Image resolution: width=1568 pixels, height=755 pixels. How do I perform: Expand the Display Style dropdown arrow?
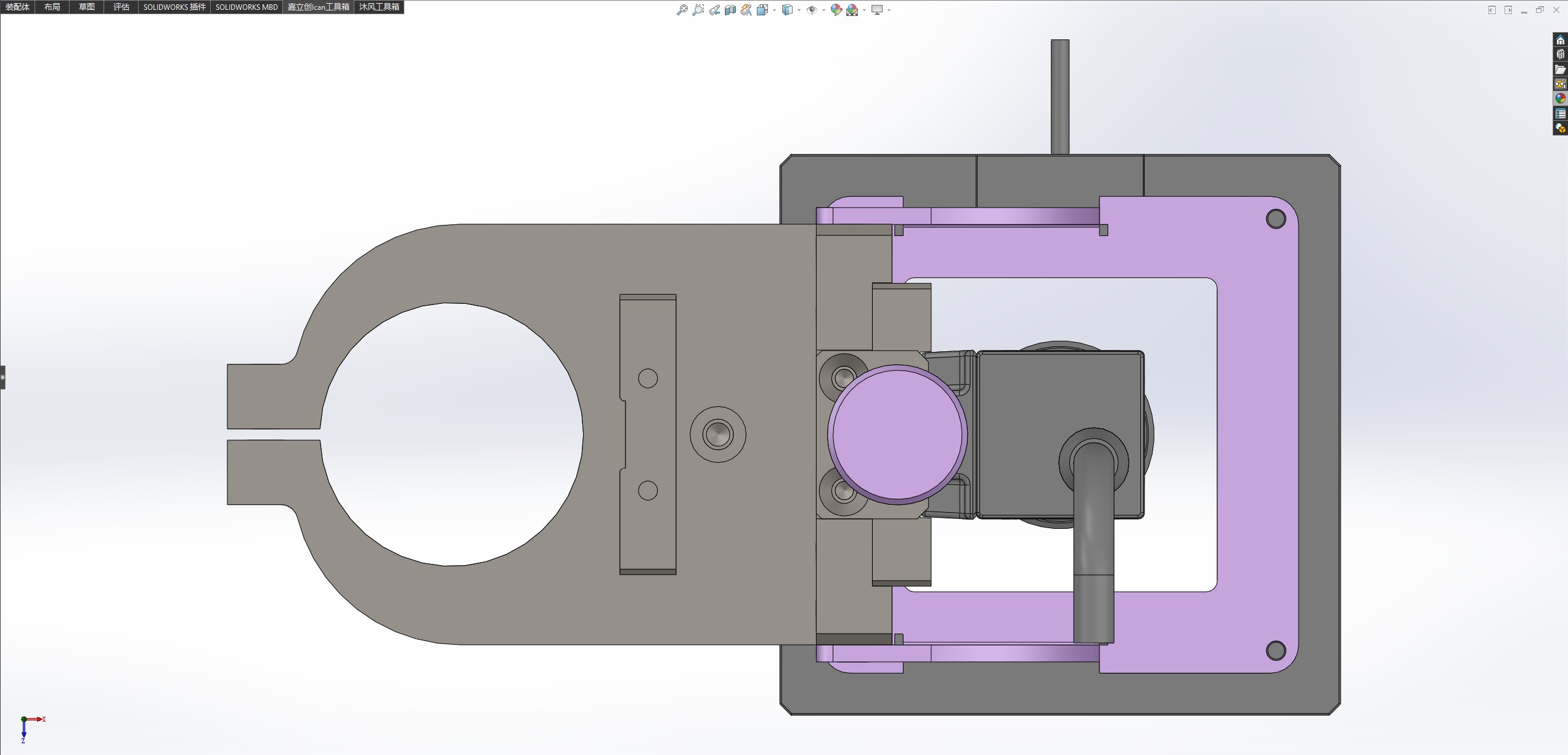(799, 10)
